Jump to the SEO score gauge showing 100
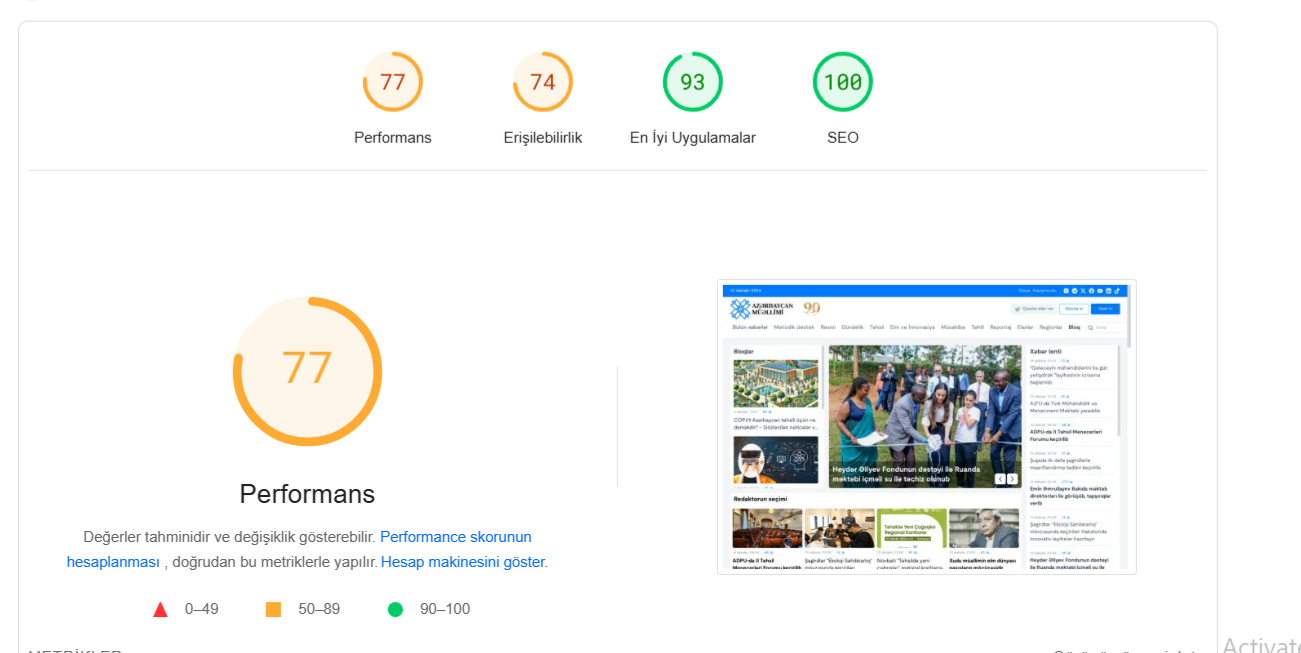Image resolution: width=1301 pixels, height=653 pixels. [842, 82]
